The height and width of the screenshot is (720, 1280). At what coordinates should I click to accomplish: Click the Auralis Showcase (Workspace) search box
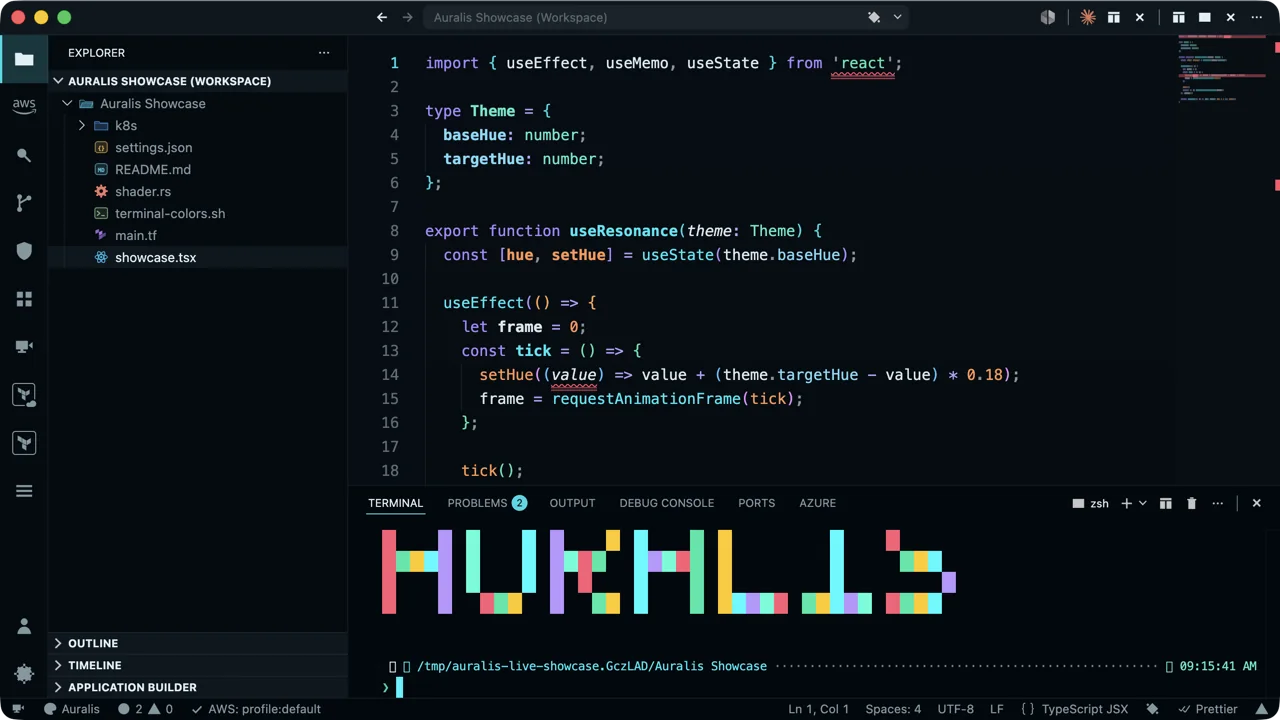pyautogui.click(x=668, y=17)
